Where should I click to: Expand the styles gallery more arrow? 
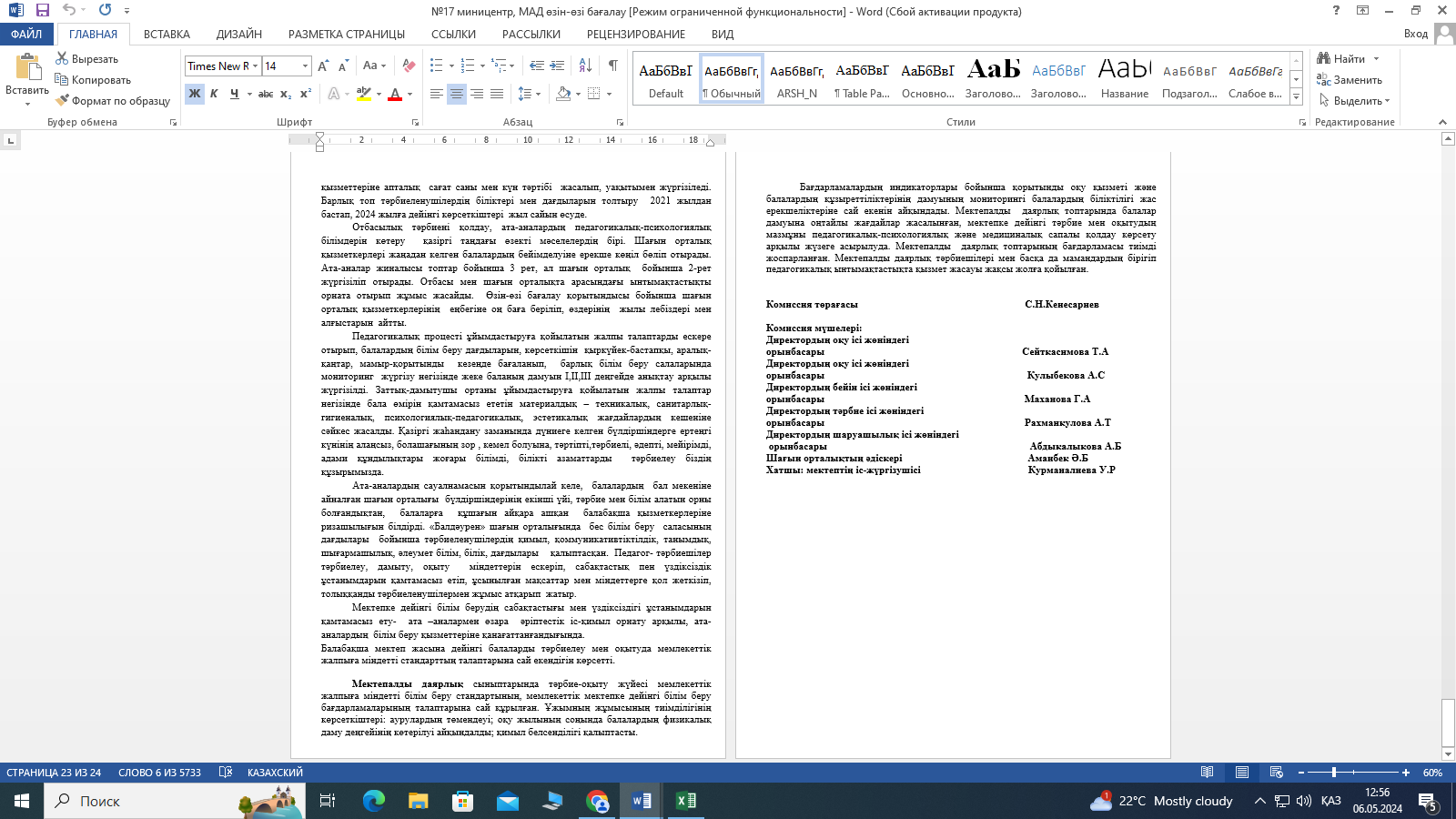point(1297,97)
